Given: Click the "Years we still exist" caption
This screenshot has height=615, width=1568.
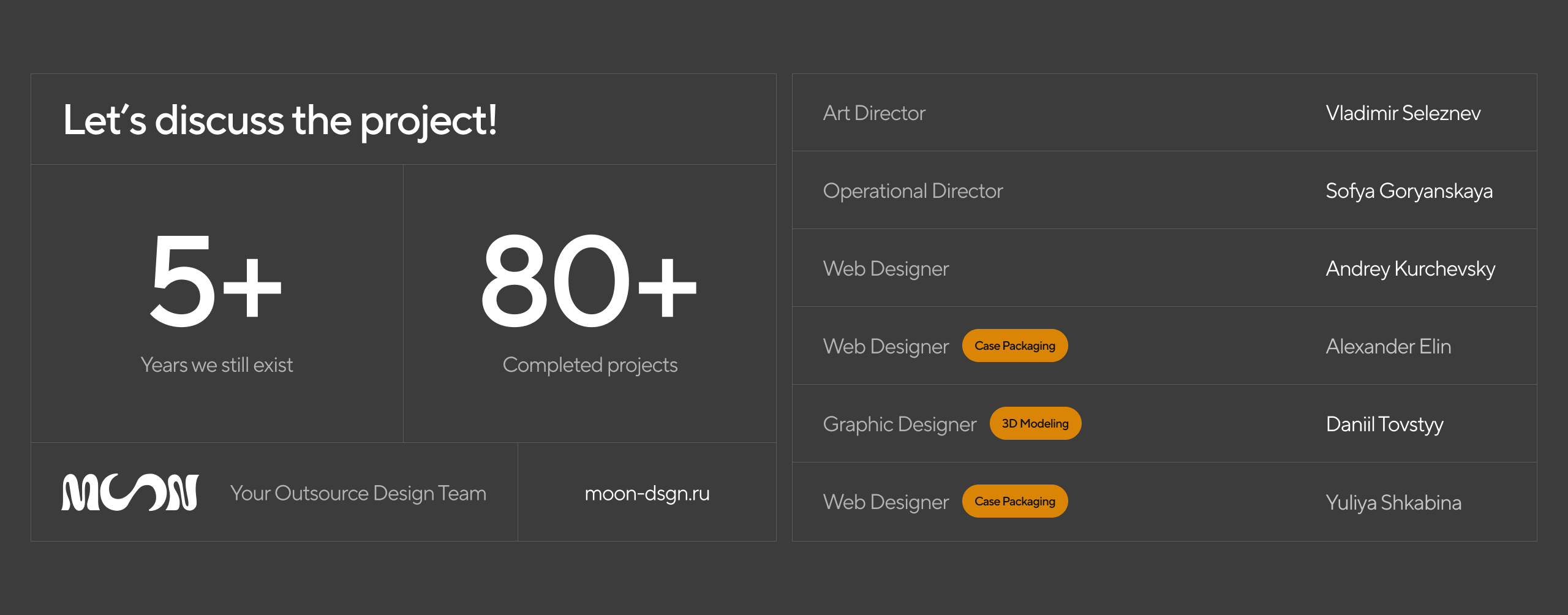Looking at the screenshot, I should pos(217,365).
